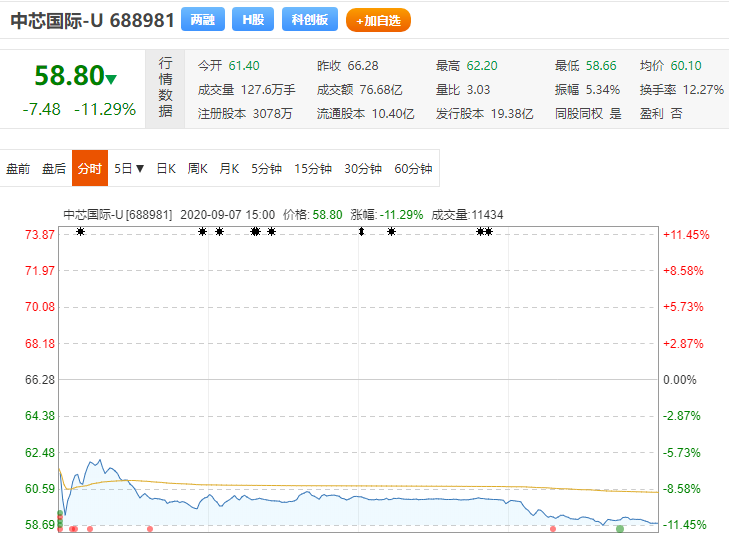
Task: Click the diamond marker atop the chart
Action: point(361,232)
